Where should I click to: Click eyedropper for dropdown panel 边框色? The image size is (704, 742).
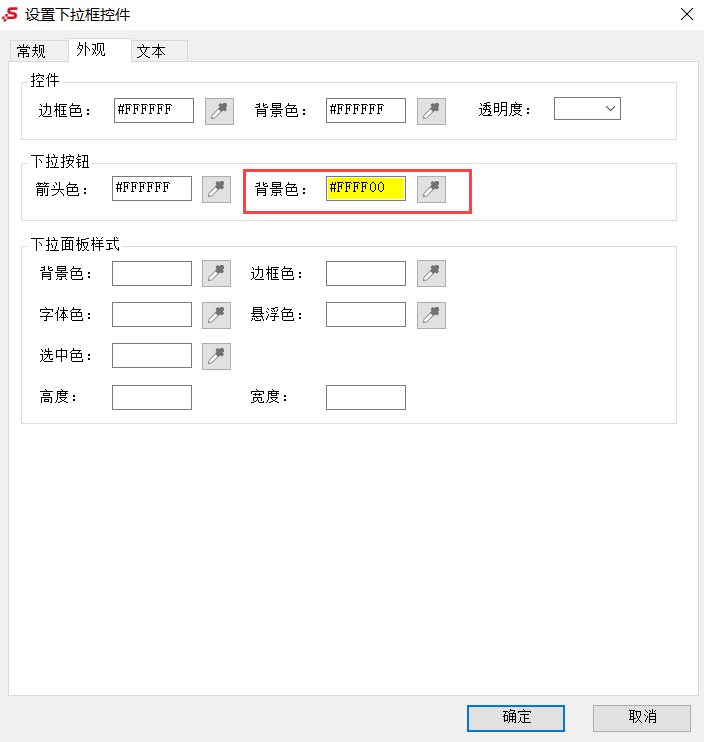(431, 274)
